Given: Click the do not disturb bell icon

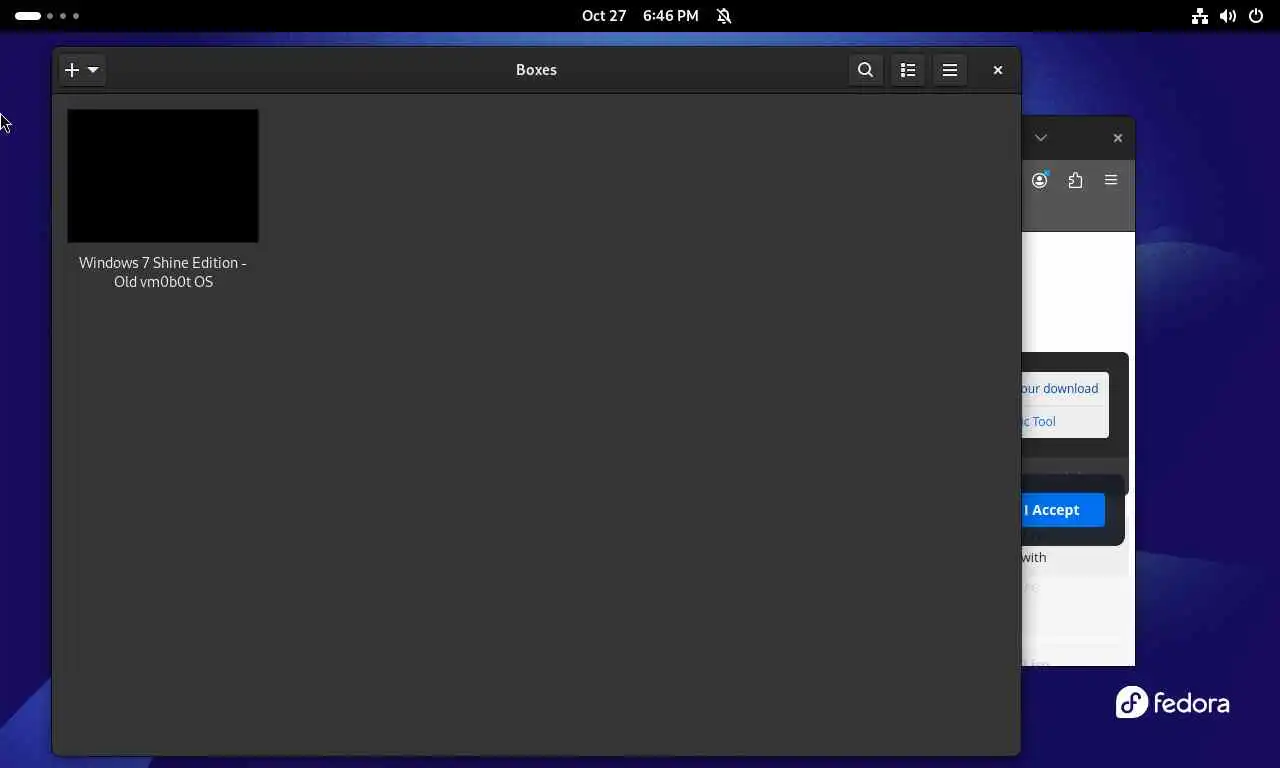Looking at the screenshot, I should coord(724,16).
